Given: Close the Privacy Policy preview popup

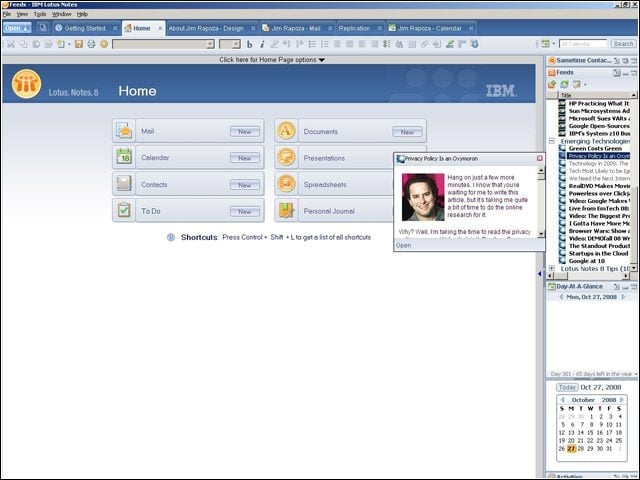Looking at the screenshot, I should pos(540,158).
